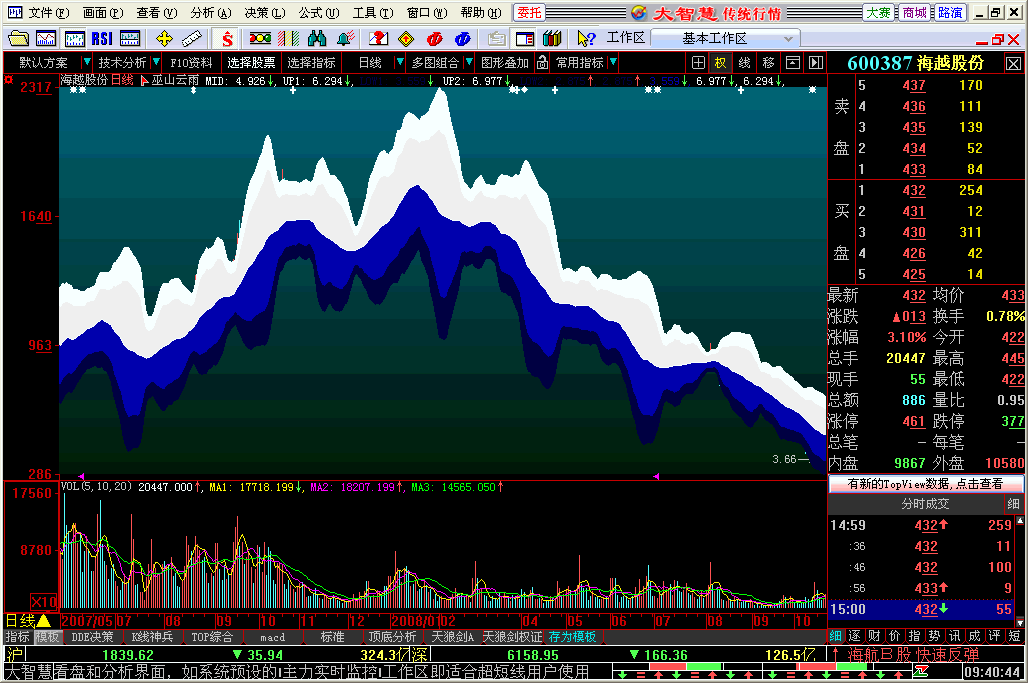Viewport: 1028px width, 683px height.
Task: Toggle the 权 adjustment button
Action: (x=721, y=62)
